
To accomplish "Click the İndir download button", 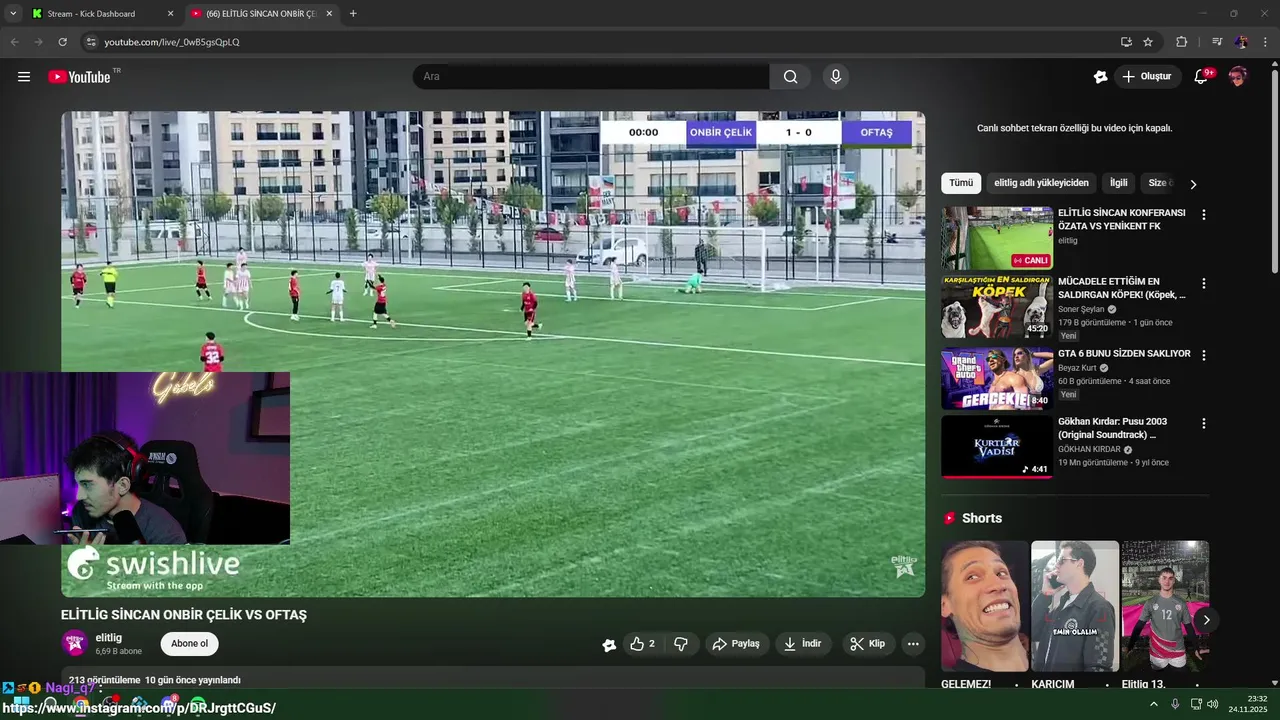I will pos(802,644).
